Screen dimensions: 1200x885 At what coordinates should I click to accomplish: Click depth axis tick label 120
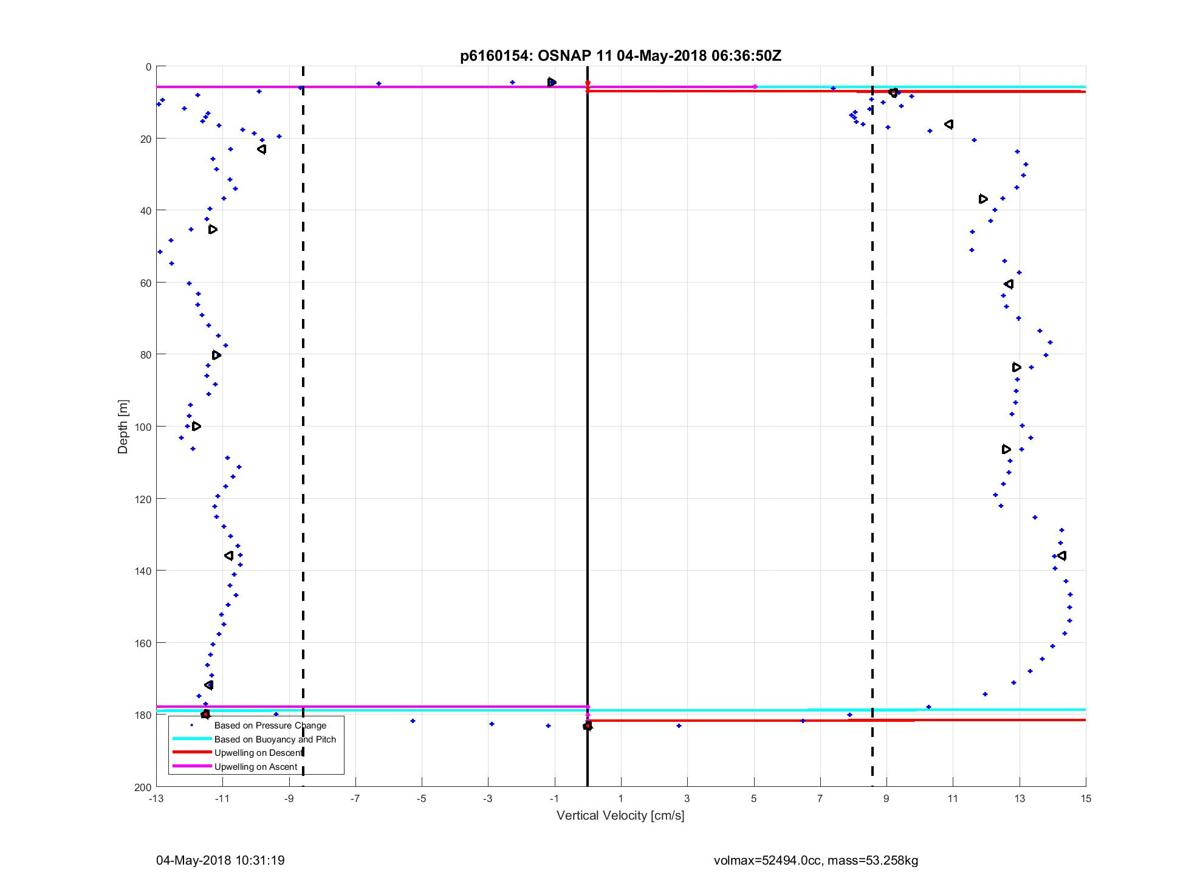click(x=142, y=499)
